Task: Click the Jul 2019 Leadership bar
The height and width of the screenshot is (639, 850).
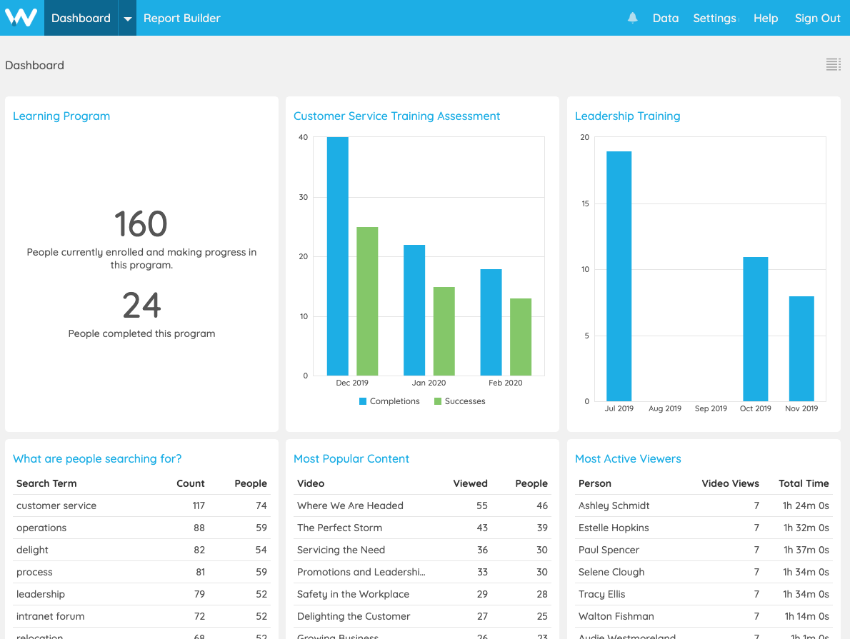Action: [619, 276]
